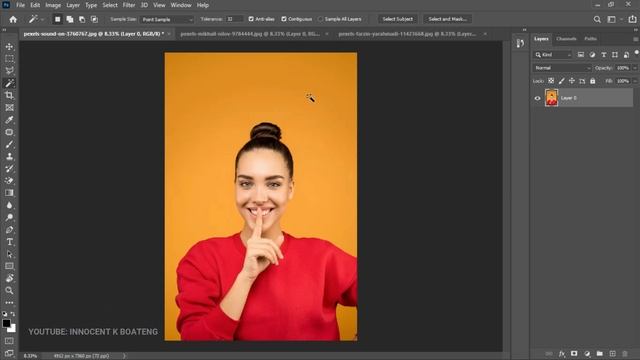Viewport: 640px width, 360px height.
Task: Select the Rectangle shape tool
Action: [x=9, y=266]
